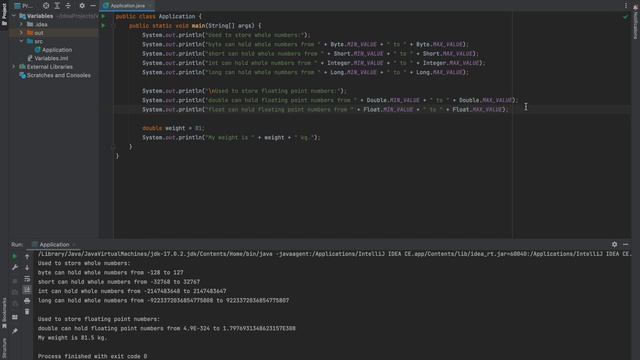Image resolution: width=640 pixels, height=360 pixels.
Task: Hide the Run tool window
Action: click(x=626, y=244)
